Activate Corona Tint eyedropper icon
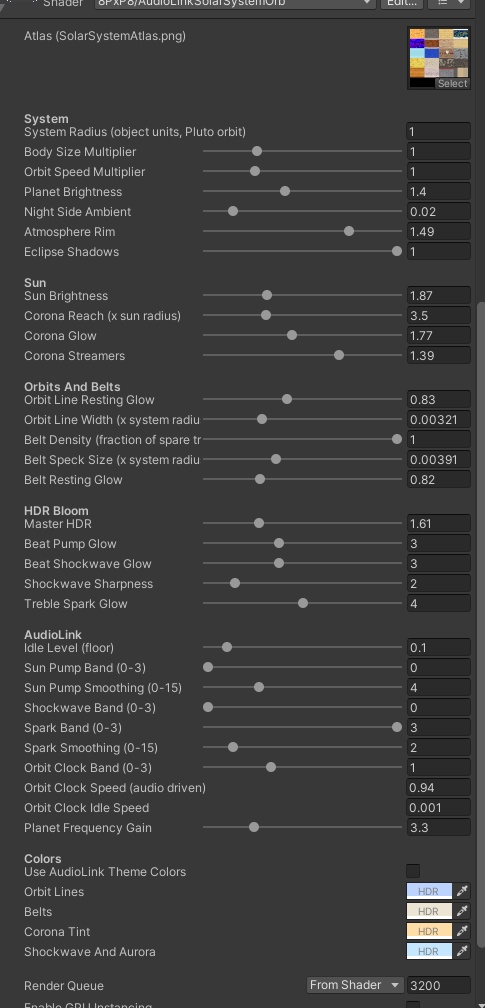Image resolution: width=485 pixels, height=1008 pixels. point(462,932)
